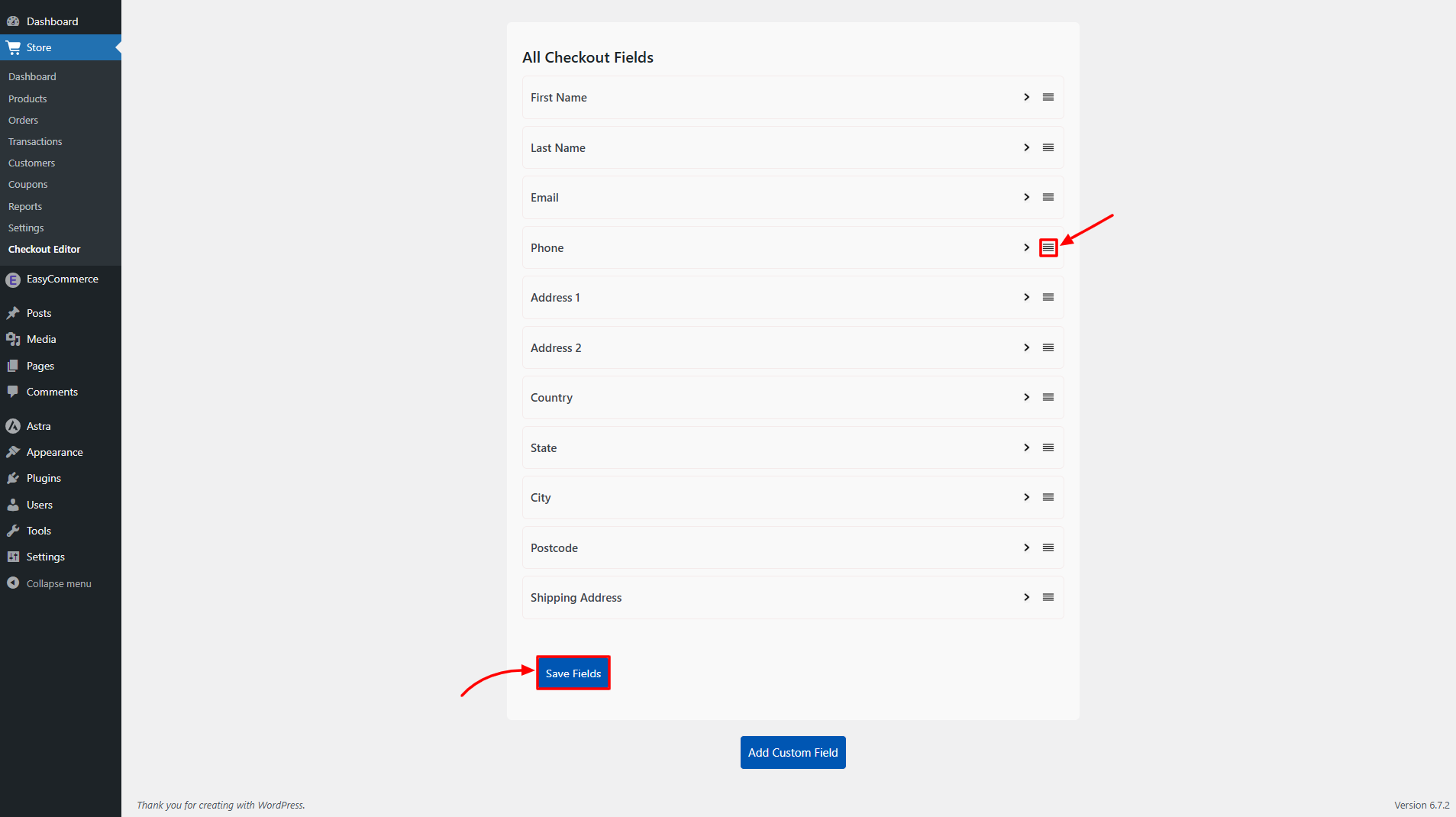
Task: Open Customers in Store submenu
Action: 31,163
